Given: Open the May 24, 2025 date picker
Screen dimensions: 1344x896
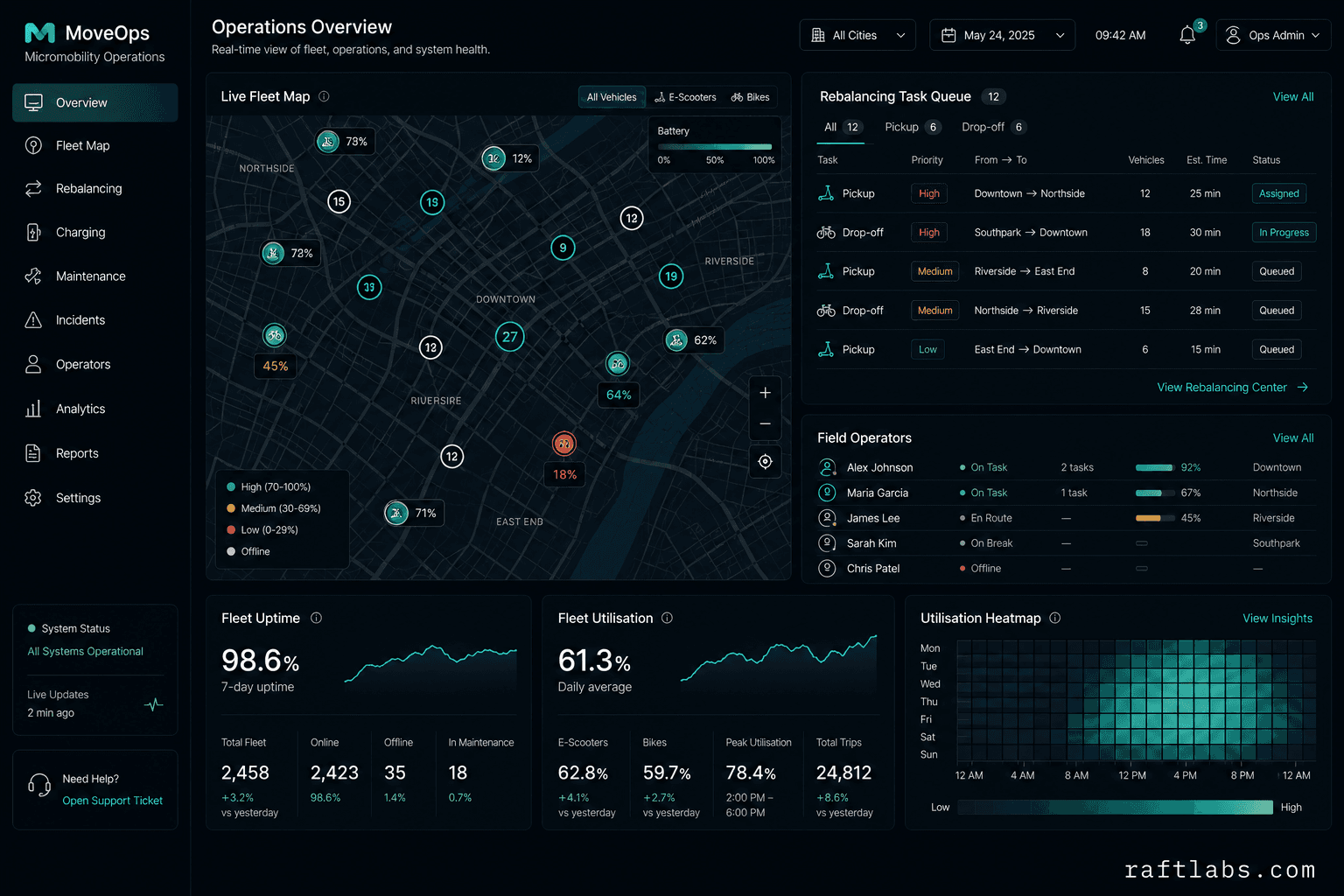Looking at the screenshot, I should point(1003,35).
